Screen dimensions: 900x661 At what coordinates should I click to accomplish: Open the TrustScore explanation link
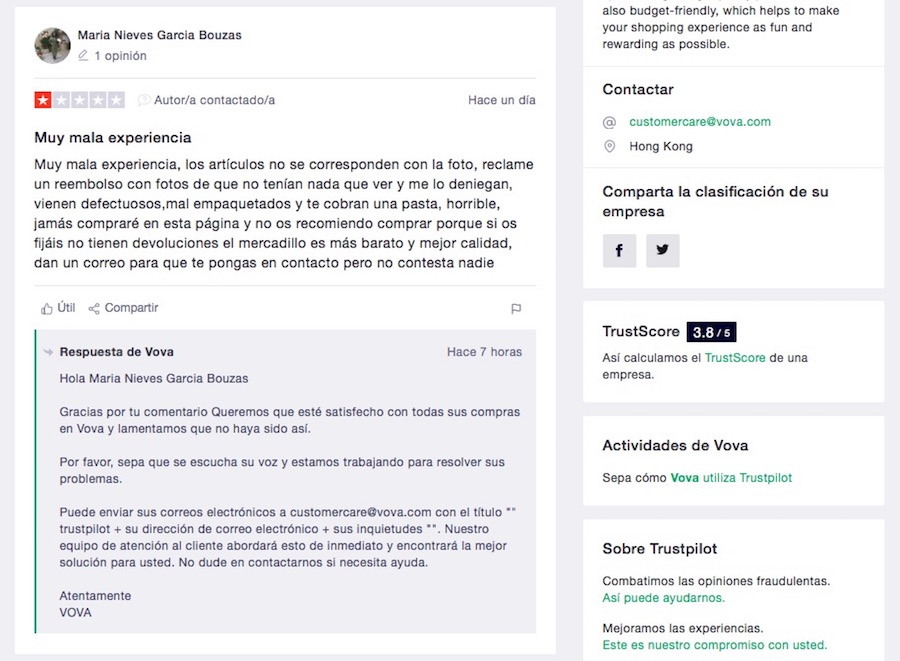coord(735,357)
